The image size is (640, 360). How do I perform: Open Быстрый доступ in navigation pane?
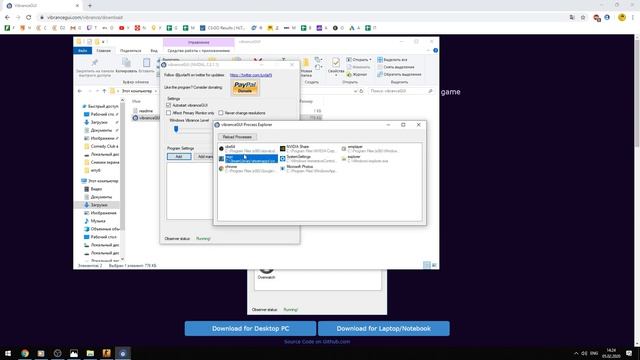coord(100,106)
